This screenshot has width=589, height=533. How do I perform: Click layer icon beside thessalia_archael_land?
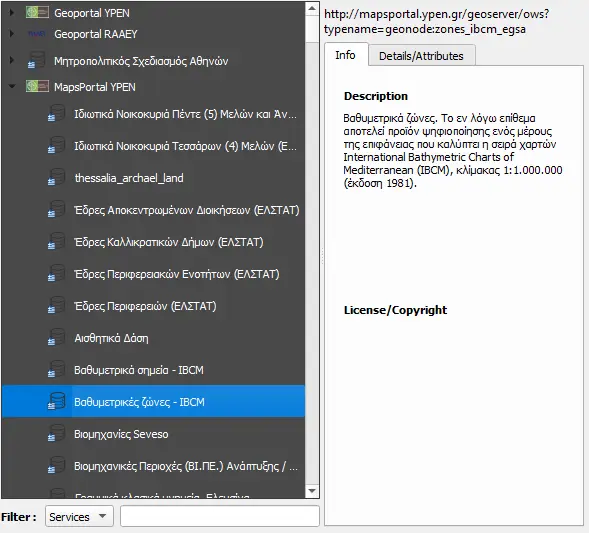click(x=56, y=178)
